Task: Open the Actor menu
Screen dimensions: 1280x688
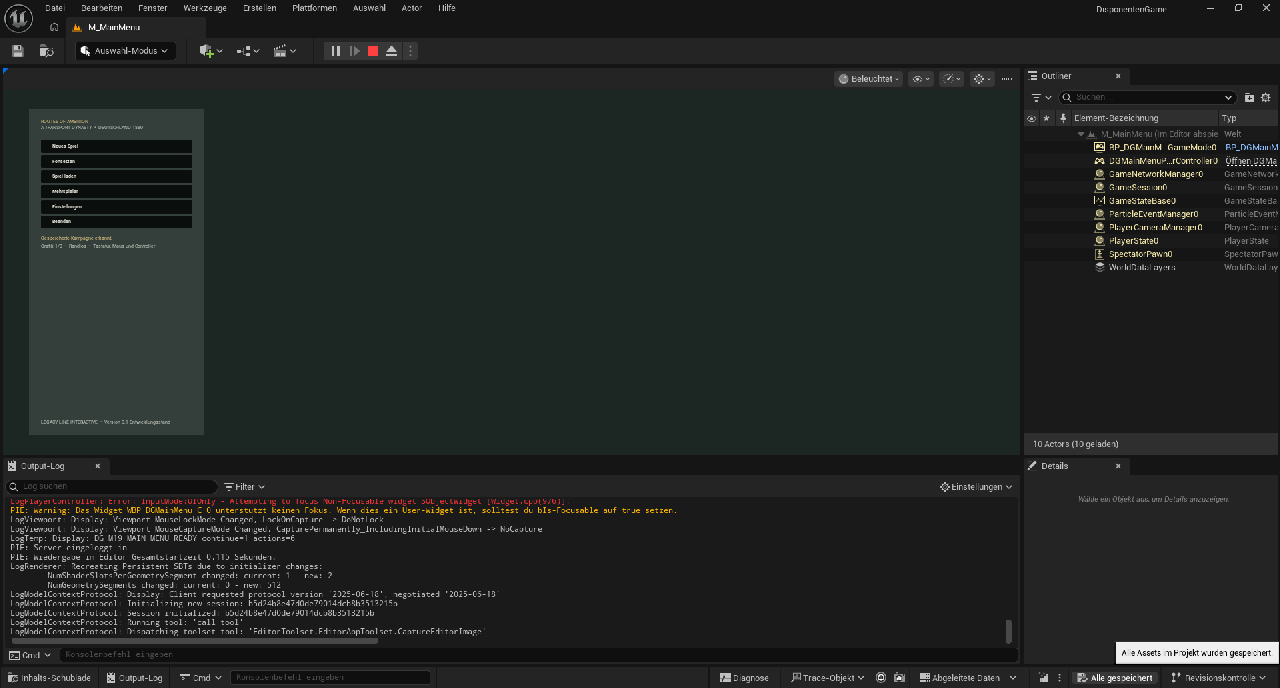Action: pos(412,8)
